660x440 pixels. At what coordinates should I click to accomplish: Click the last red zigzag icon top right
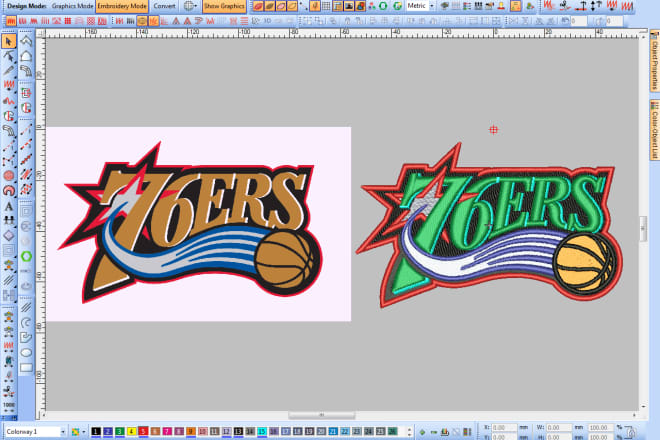point(628,6)
